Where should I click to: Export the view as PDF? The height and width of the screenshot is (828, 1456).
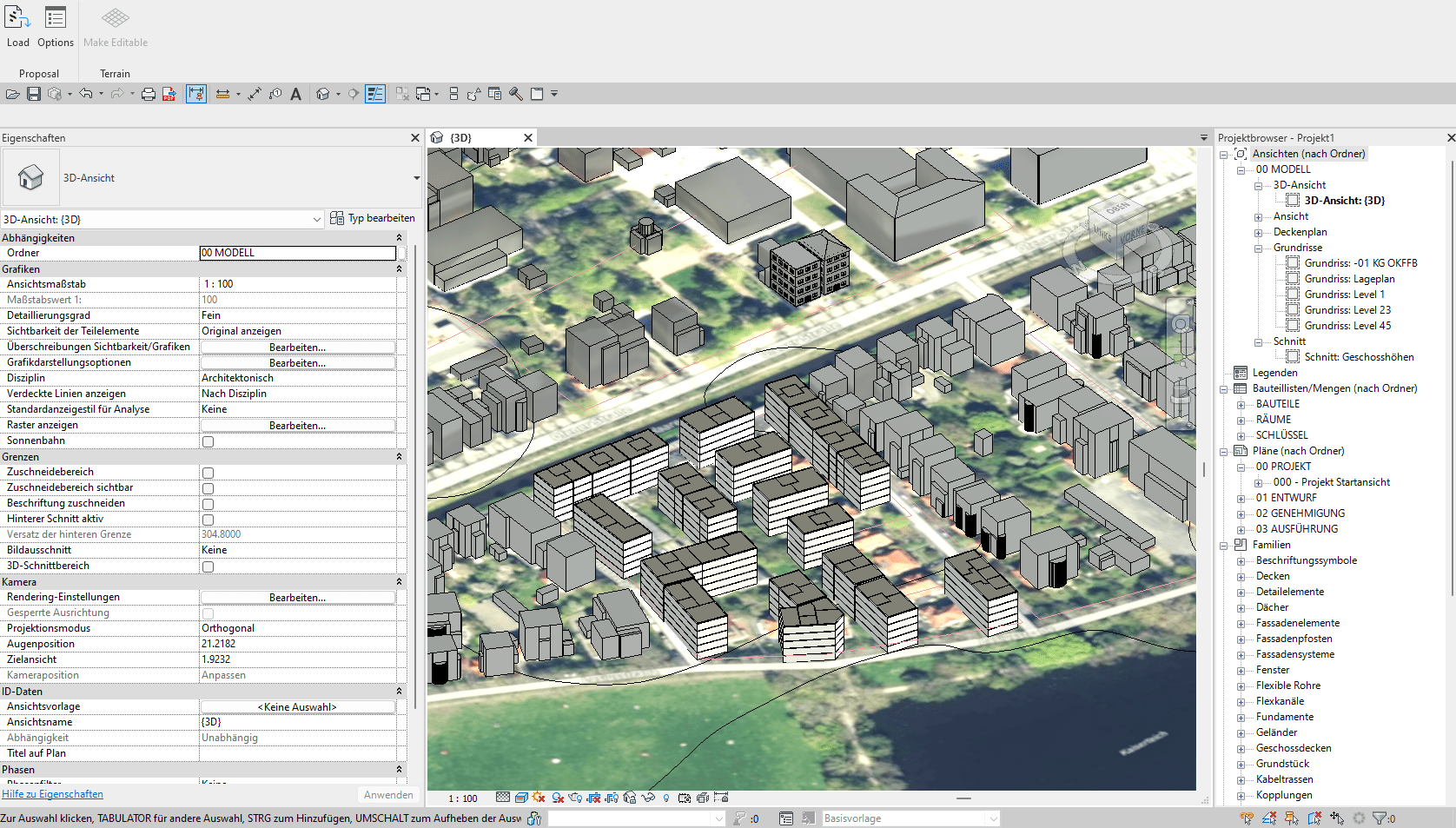click(168, 94)
